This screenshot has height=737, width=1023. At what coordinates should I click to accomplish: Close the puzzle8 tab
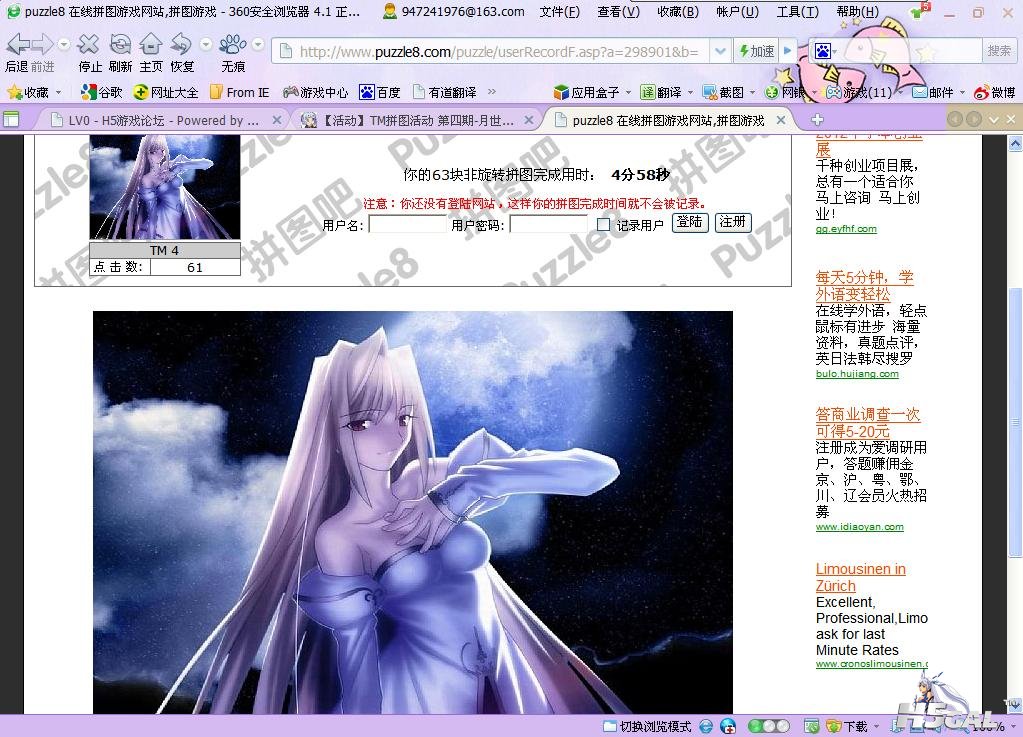click(x=780, y=120)
